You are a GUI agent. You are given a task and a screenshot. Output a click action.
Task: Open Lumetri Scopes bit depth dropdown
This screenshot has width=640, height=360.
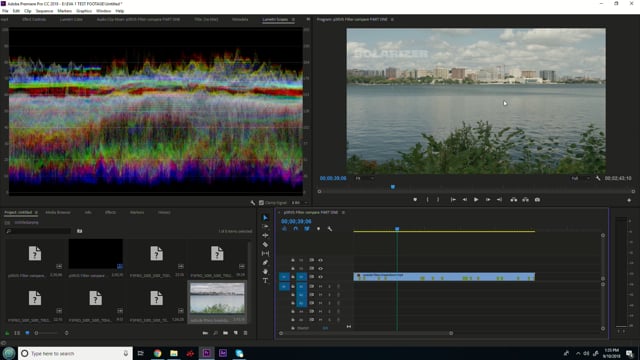point(300,202)
